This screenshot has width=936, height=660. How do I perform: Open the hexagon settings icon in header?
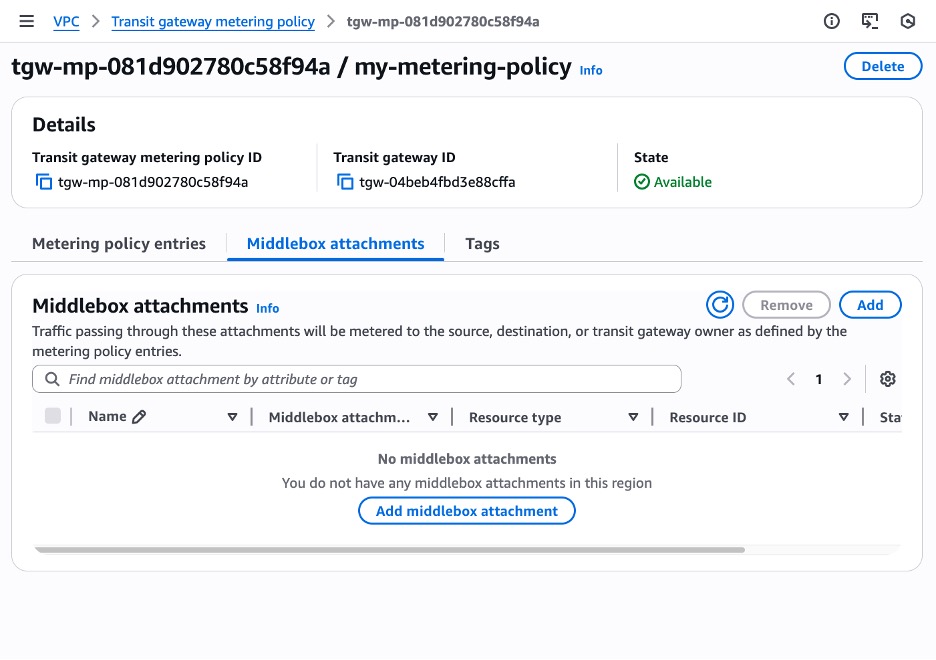[908, 21]
